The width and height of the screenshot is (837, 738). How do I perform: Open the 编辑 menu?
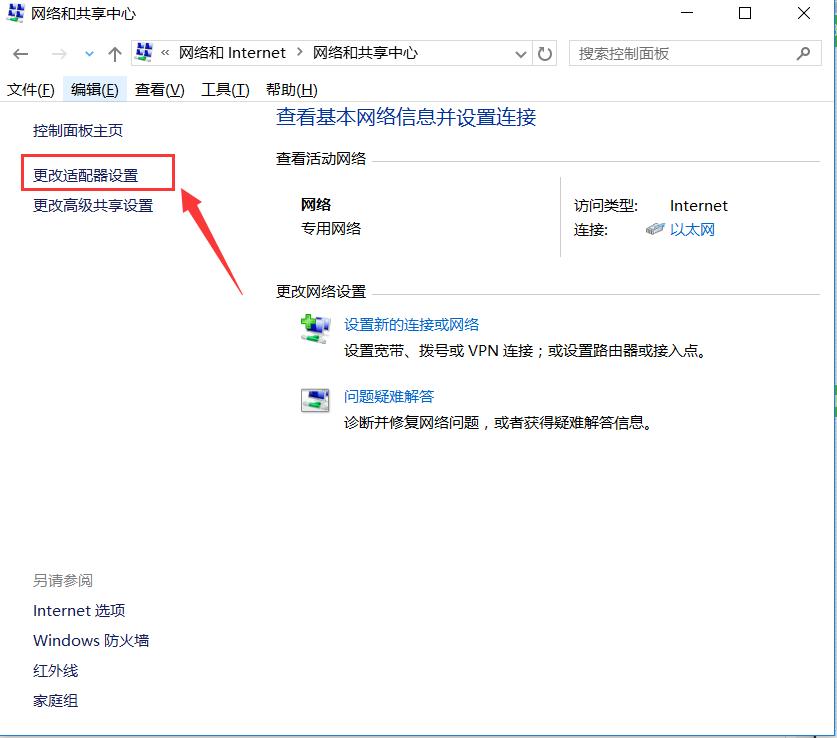pos(94,88)
